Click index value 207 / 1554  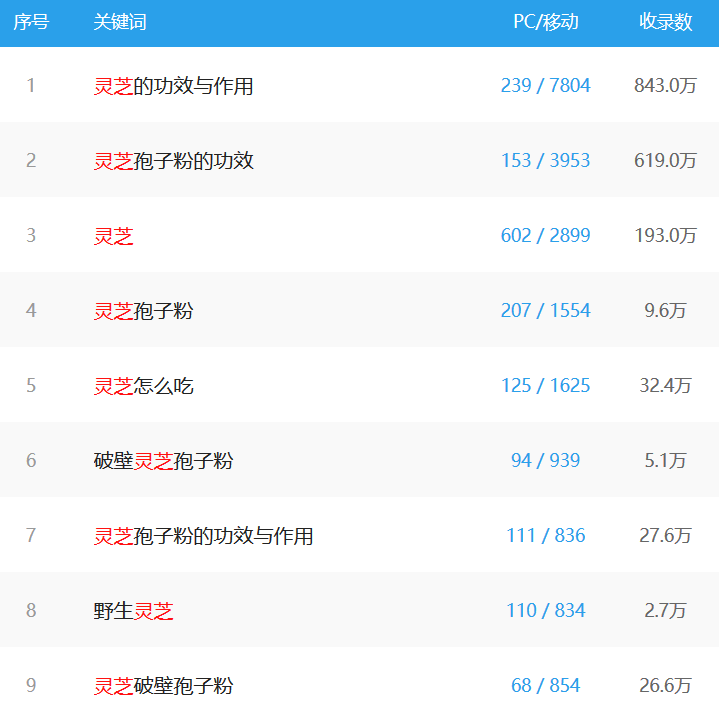(x=546, y=310)
